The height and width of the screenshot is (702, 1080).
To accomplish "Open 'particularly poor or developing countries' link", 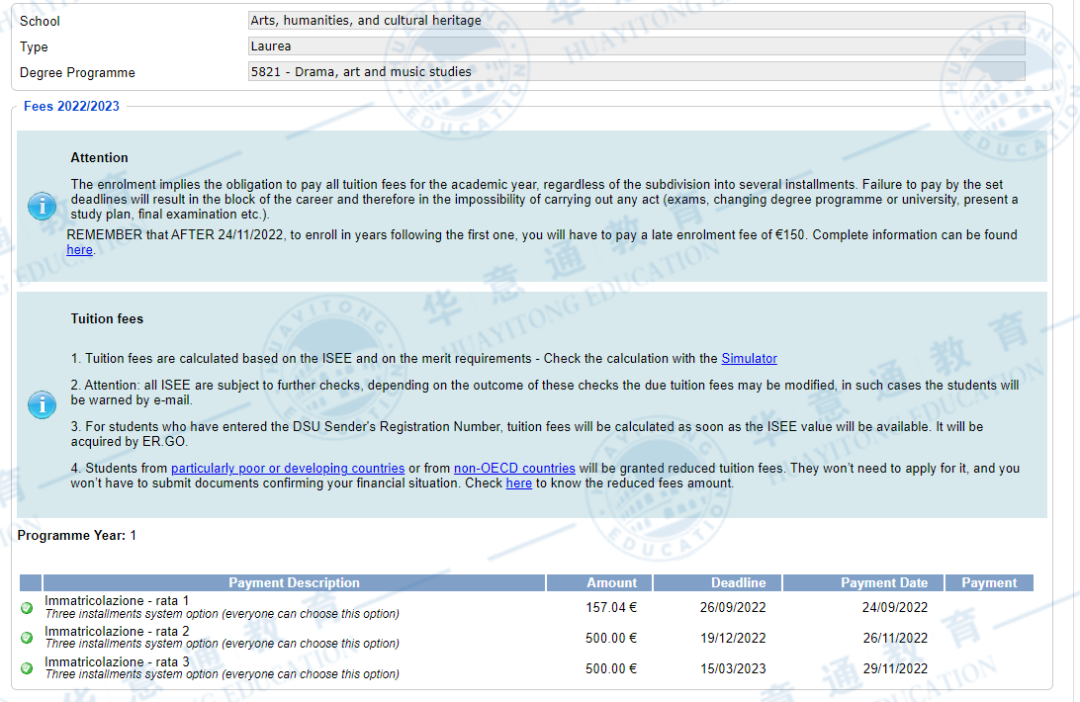I will point(287,468).
